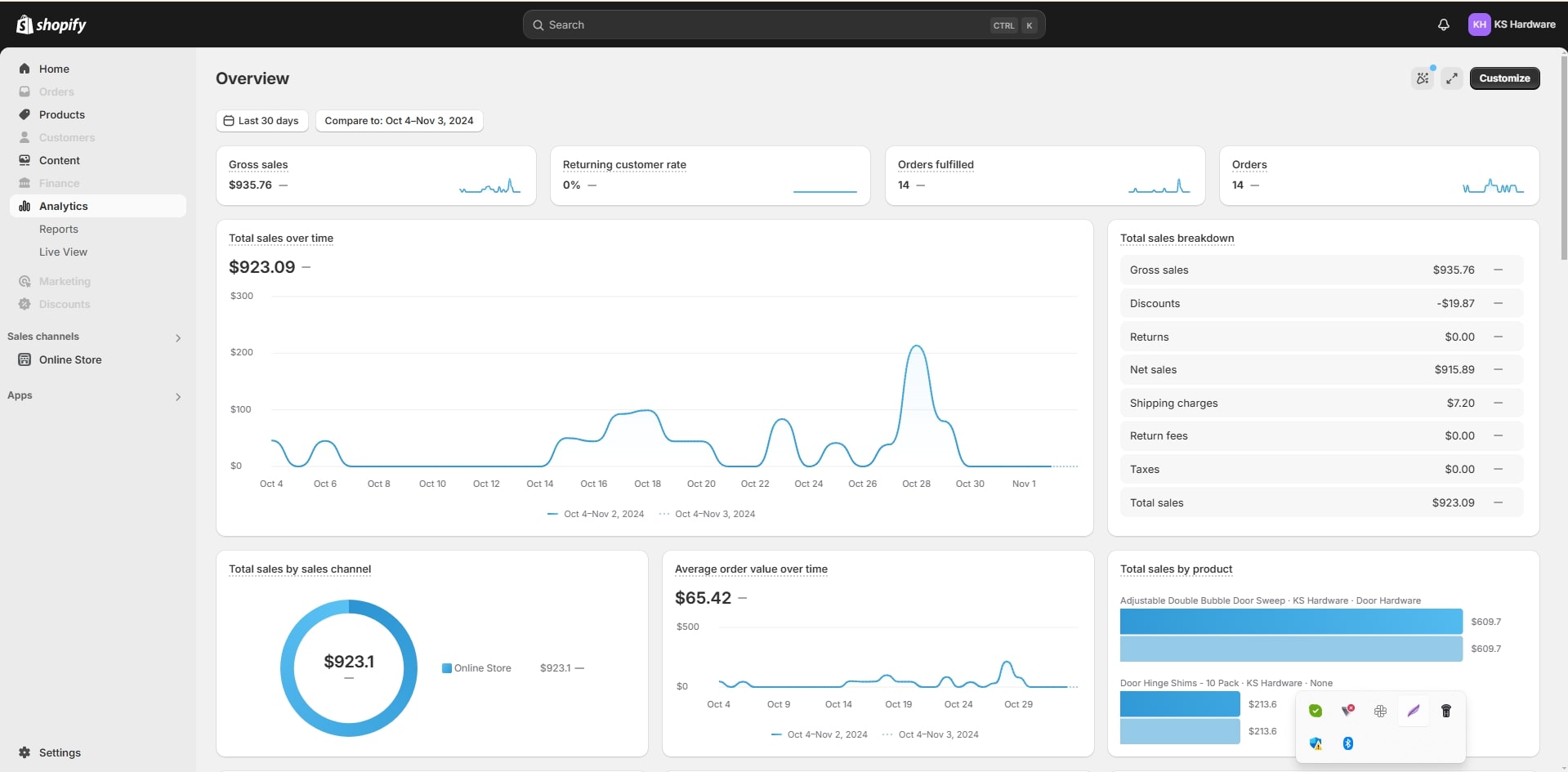The height and width of the screenshot is (772, 1568).
Task: Click in the Search field
Action: point(768,25)
